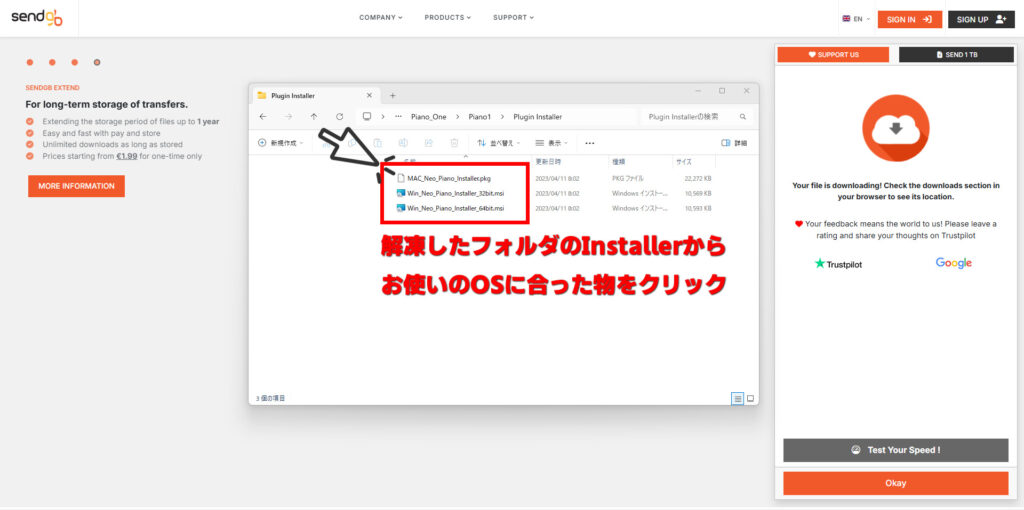Refresh the Plugin Installer folder view
1024x510 pixels.
340,117
